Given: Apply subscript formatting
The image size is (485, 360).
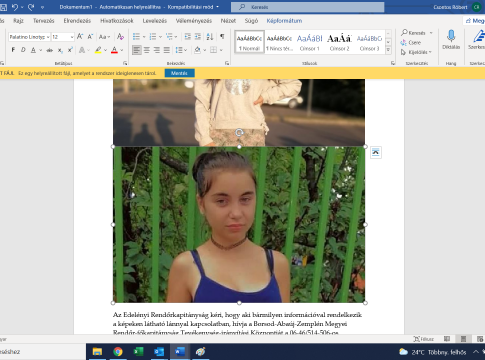Looking at the screenshot, I should (60, 50).
